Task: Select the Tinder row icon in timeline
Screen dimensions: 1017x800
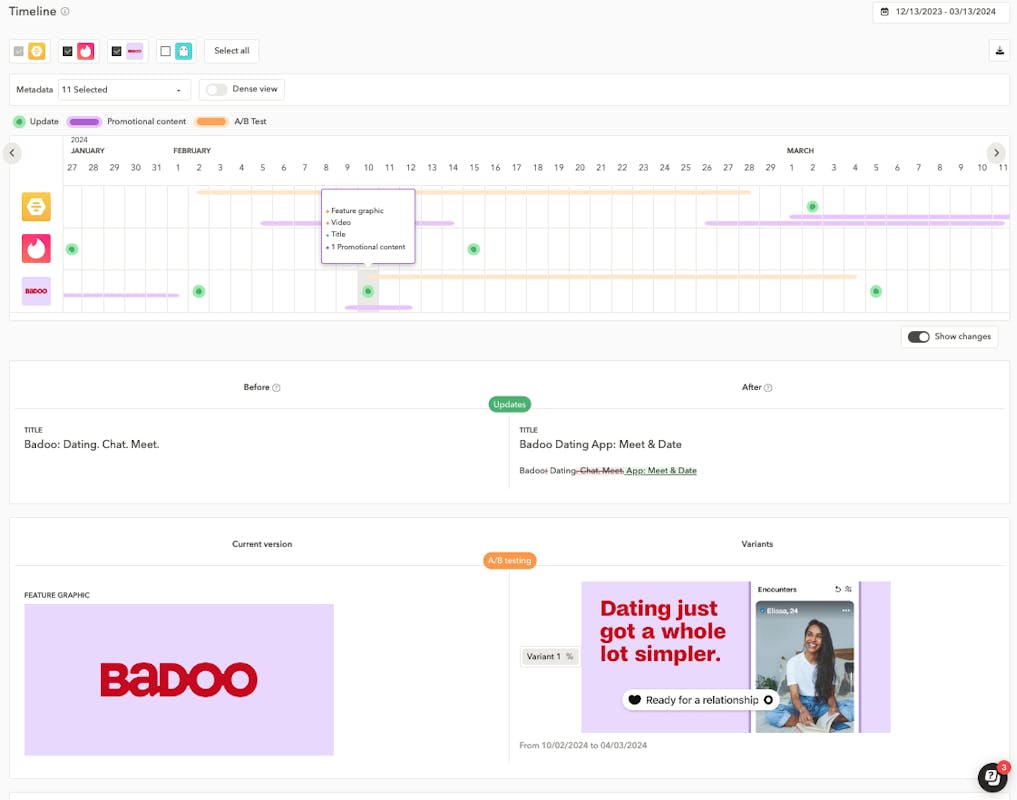Action: coord(36,248)
